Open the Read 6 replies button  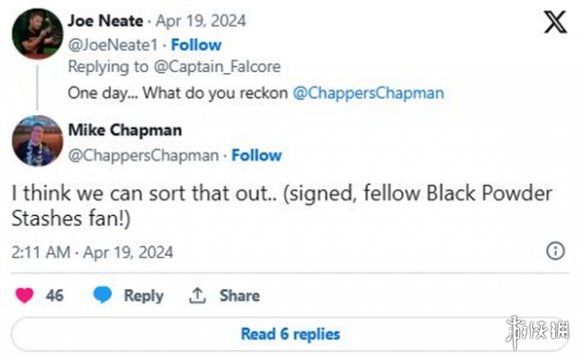(x=290, y=334)
